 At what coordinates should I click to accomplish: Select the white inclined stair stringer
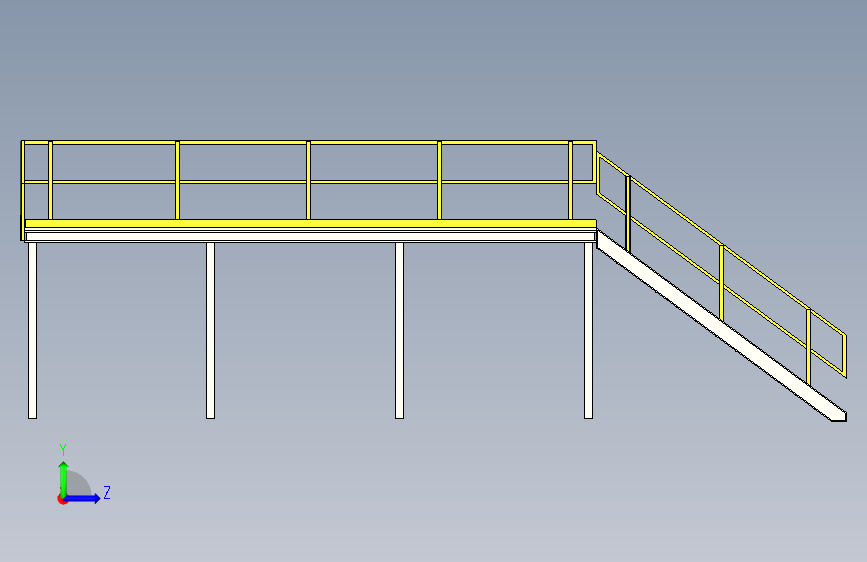point(722,325)
